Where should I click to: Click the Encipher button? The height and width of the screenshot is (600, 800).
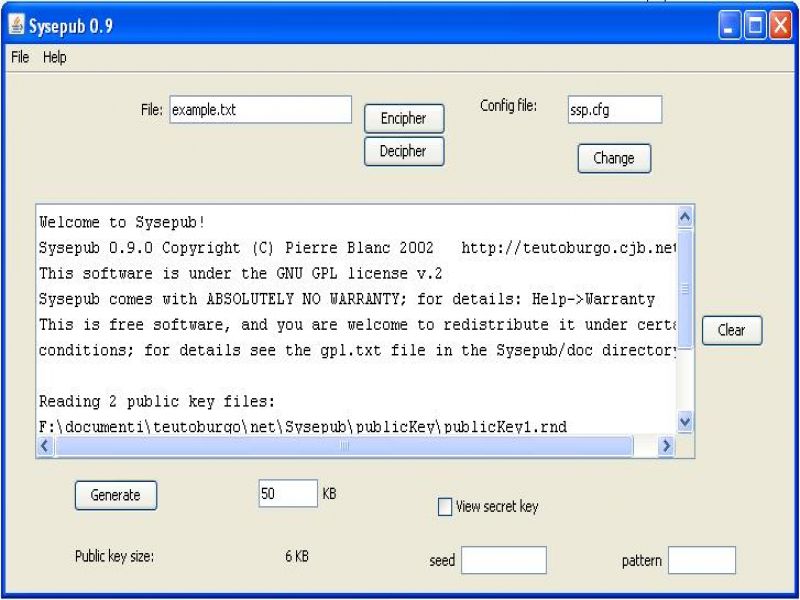(404, 118)
